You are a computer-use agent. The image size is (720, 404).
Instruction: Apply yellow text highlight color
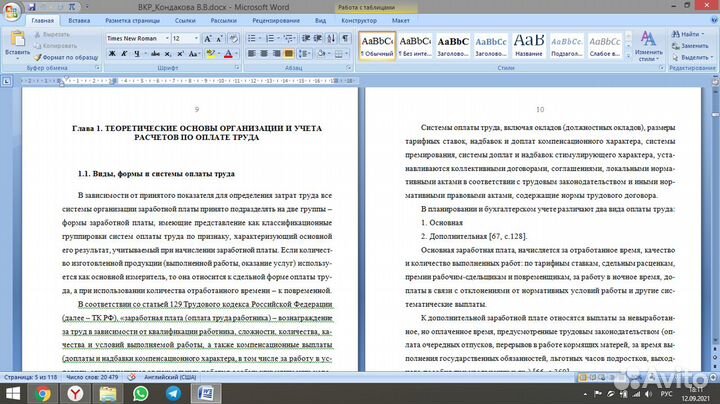click(210, 54)
